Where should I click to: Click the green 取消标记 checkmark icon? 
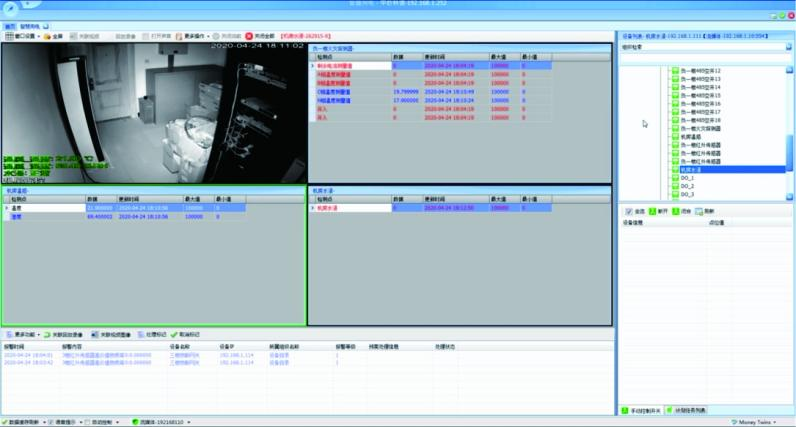click(x=174, y=334)
